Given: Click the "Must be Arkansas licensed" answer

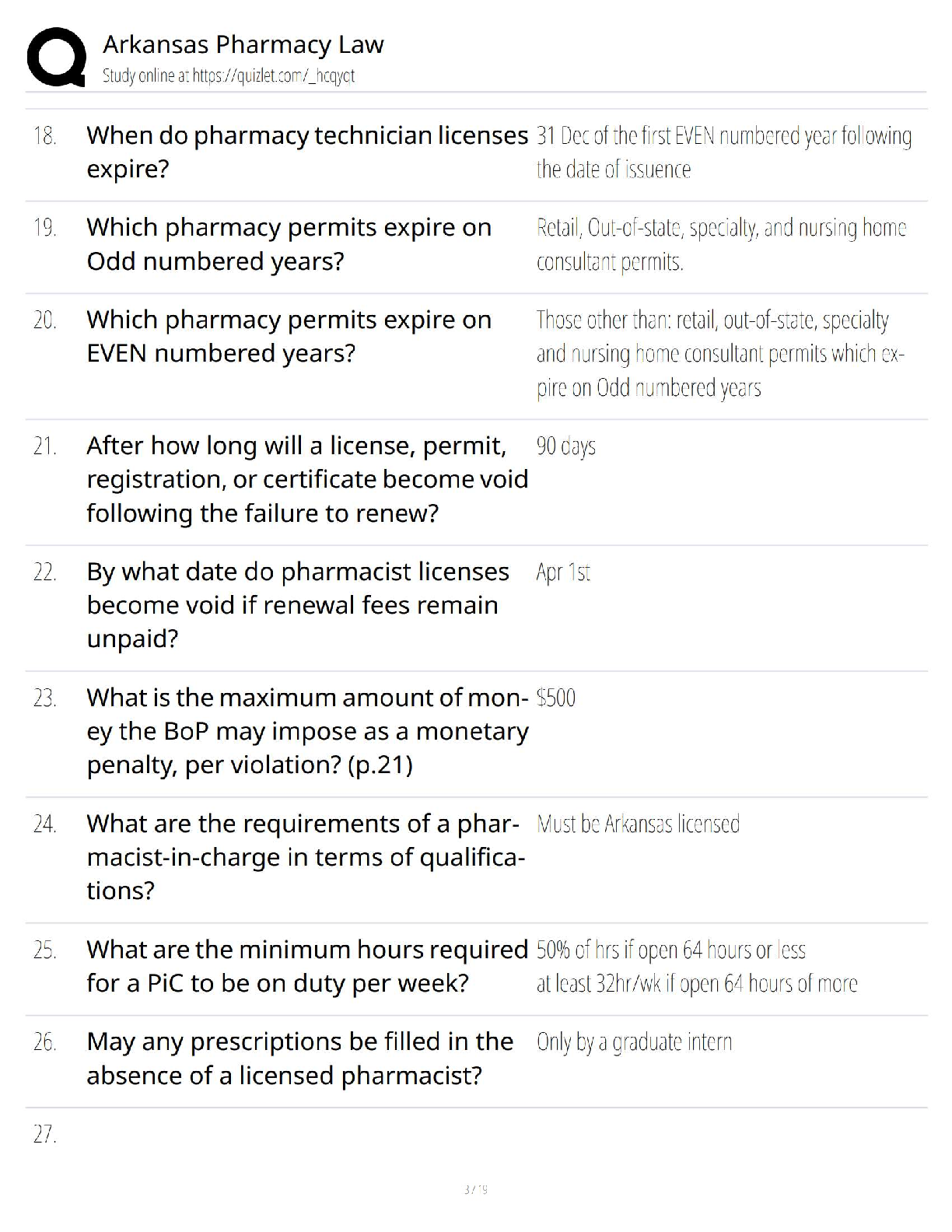Looking at the screenshot, I should click(638, 824).
